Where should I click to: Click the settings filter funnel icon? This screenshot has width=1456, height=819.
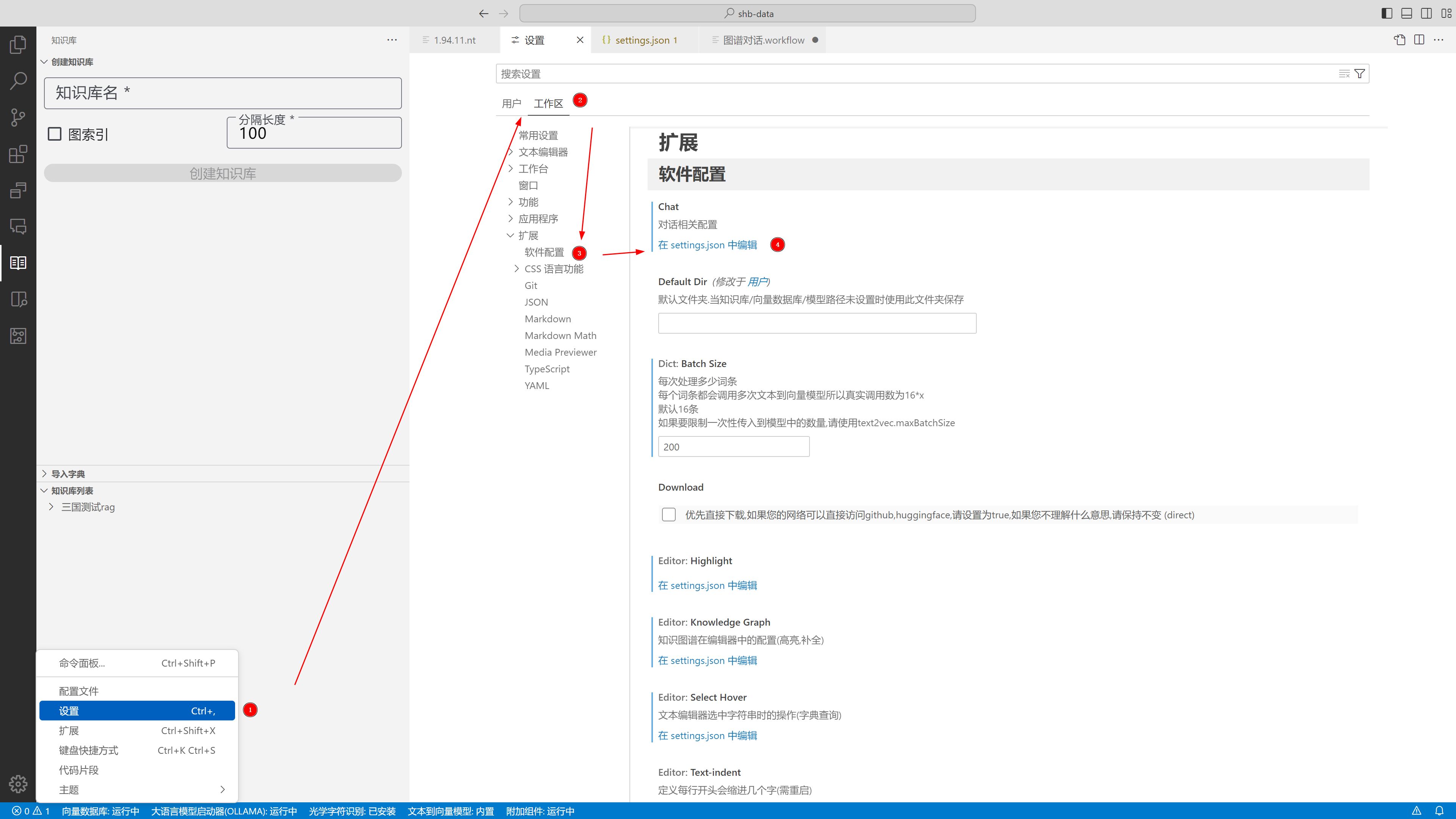(x=1360, y=74)
